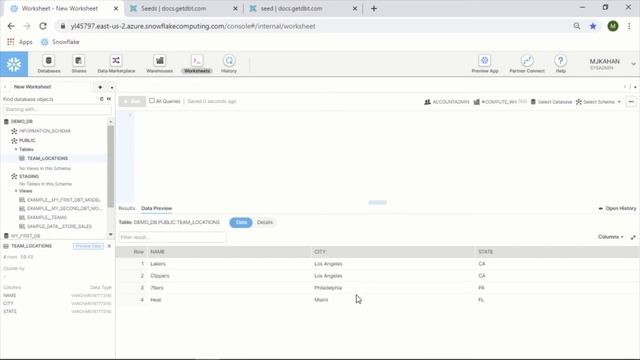Open the browser zoom search icon
640x360 pixels.
tap(577, 26)
